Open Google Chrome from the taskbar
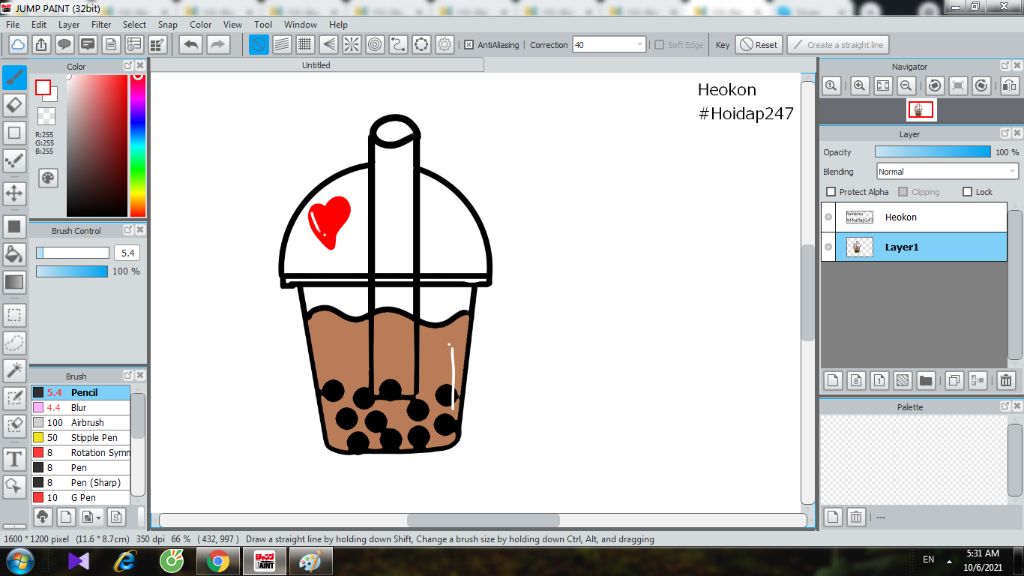1024x576 pixels. click(218, 561)
